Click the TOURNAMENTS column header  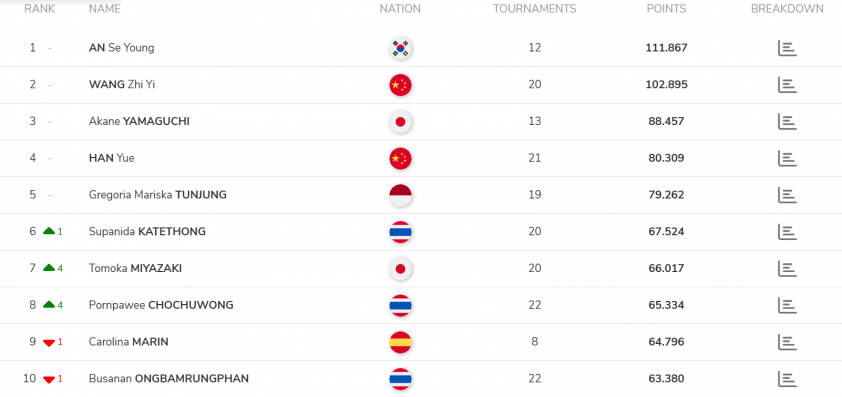click(534, 9)
